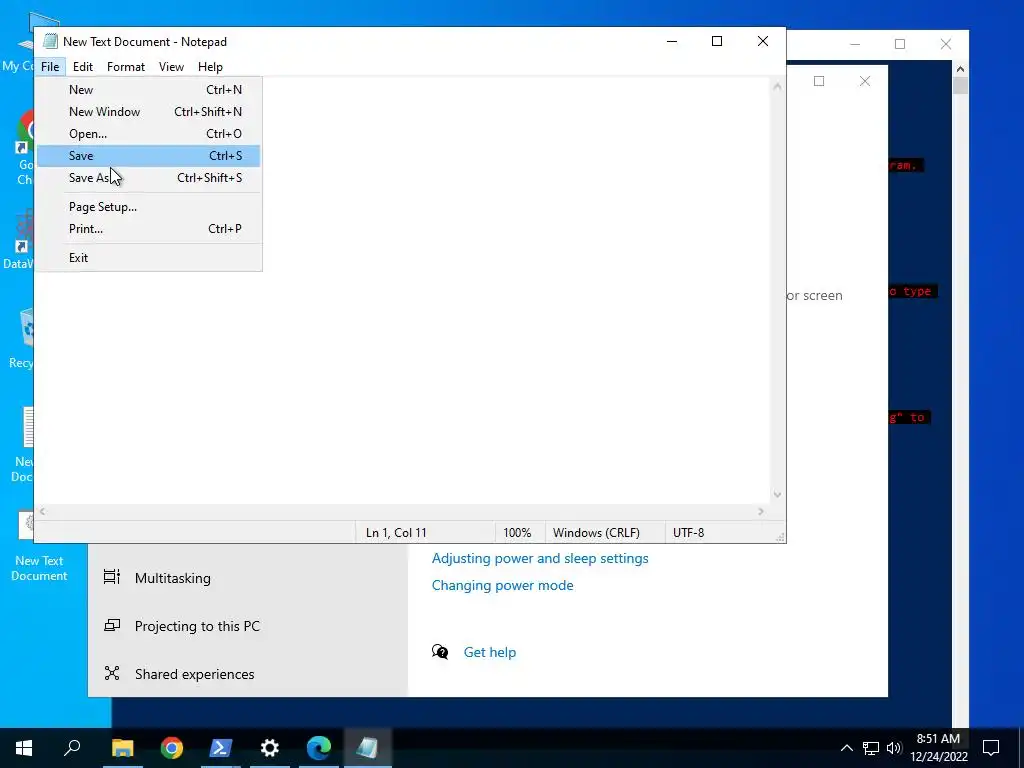
Task: Open the Format menu in Notepad
Action: tap(126, 67)
